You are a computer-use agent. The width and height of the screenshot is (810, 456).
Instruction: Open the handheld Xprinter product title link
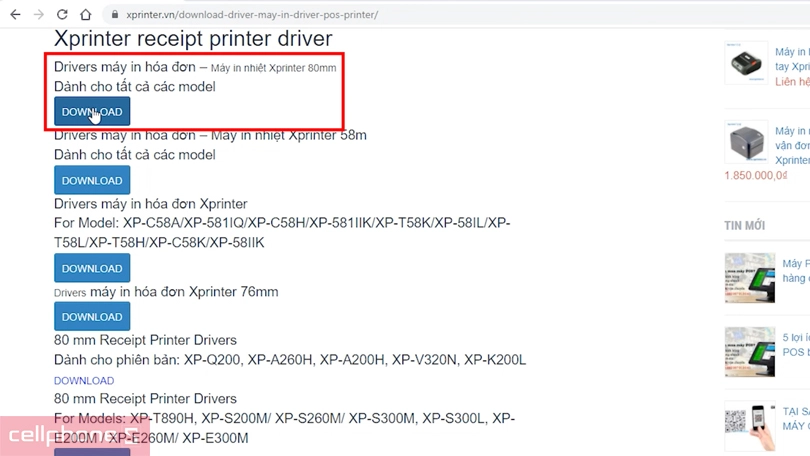[792, 59]
